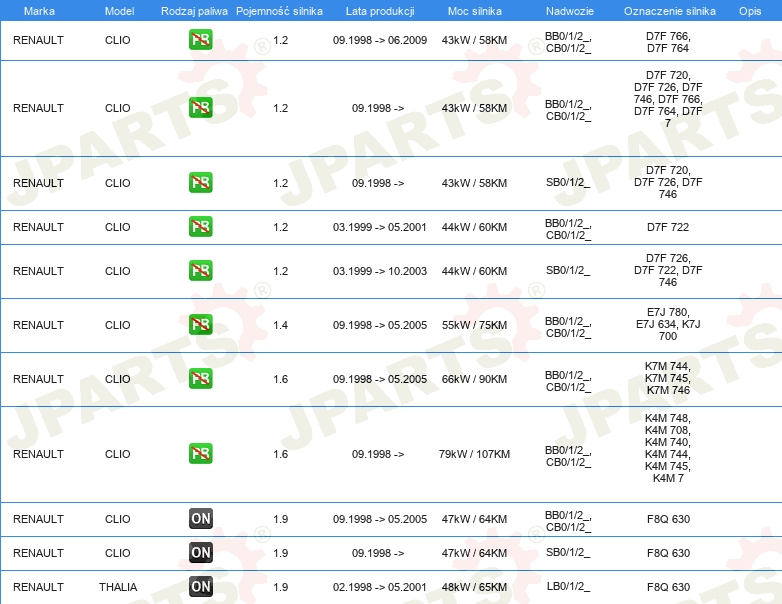Select engine capacity 1.4 cell
The width and height of the screenshot is (782, 604).
pyautogui.click(x=280, y=325)
